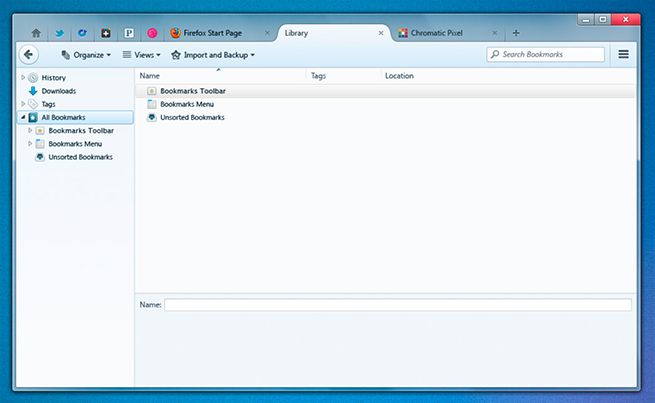Switch to the Firefox Start Page tab
655x403 pixels.
point(219,33)
